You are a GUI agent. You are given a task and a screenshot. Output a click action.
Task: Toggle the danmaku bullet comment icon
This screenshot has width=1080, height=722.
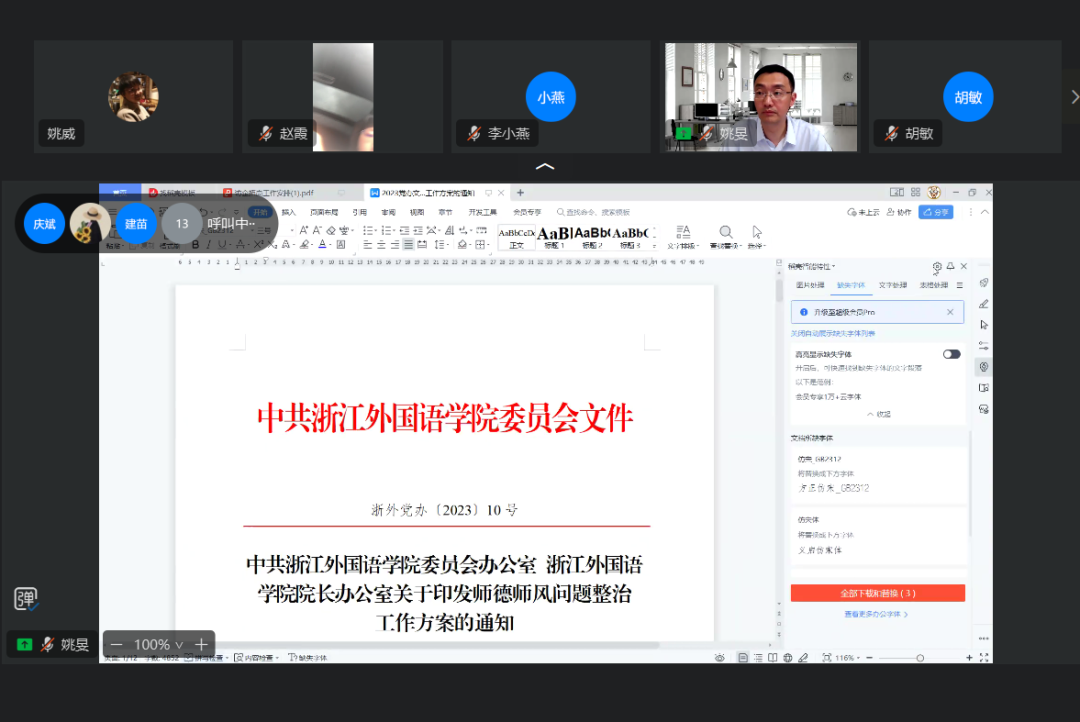coord(26,599)
